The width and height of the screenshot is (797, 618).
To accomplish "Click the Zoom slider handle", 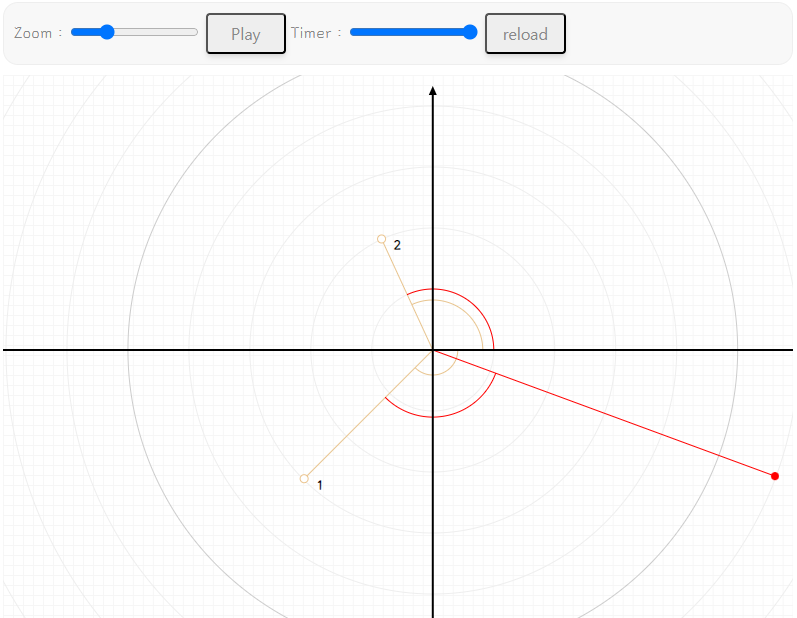I will pyautogui.click(x=107, y=32).
